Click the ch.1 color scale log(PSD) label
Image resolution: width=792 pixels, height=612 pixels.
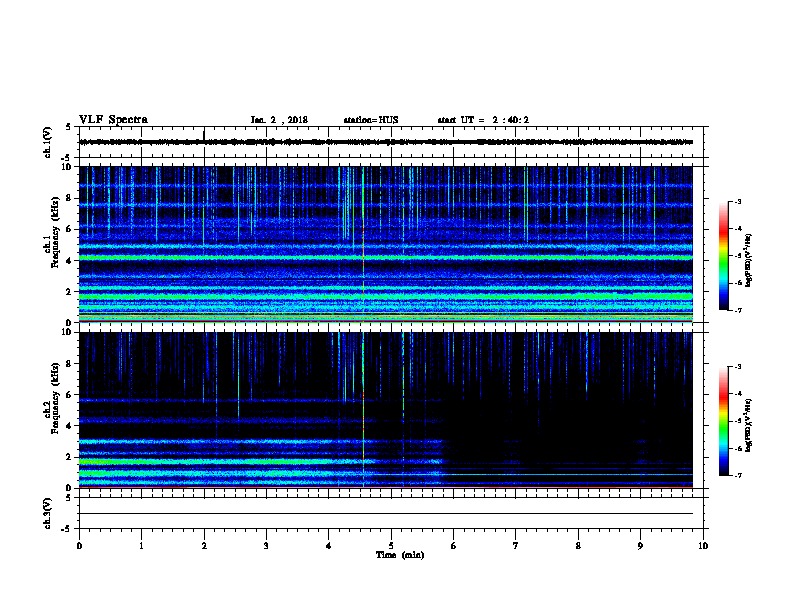click(x=749, y=260)
